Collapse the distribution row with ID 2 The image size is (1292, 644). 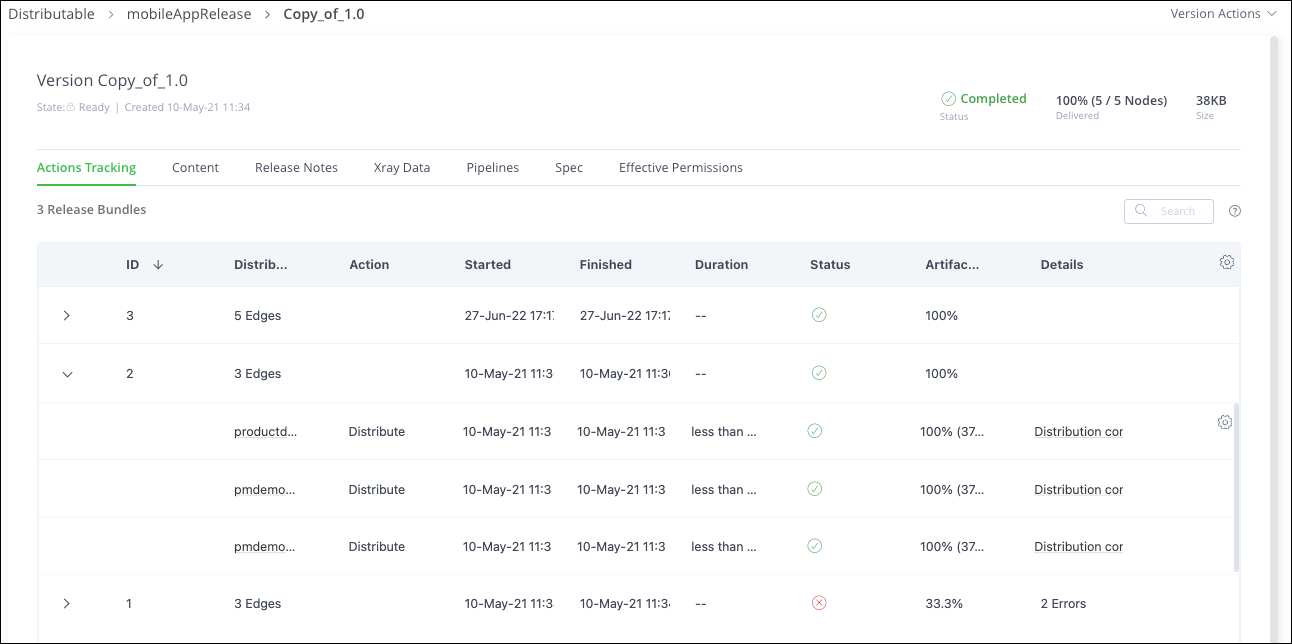[67, 373]
